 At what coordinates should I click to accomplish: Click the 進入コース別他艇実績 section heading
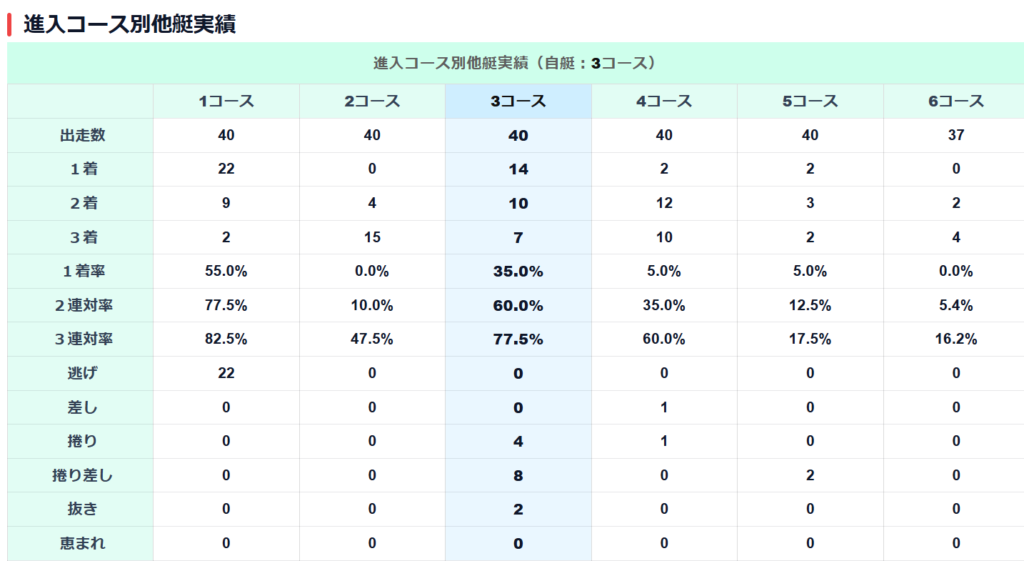coord(129,24)
